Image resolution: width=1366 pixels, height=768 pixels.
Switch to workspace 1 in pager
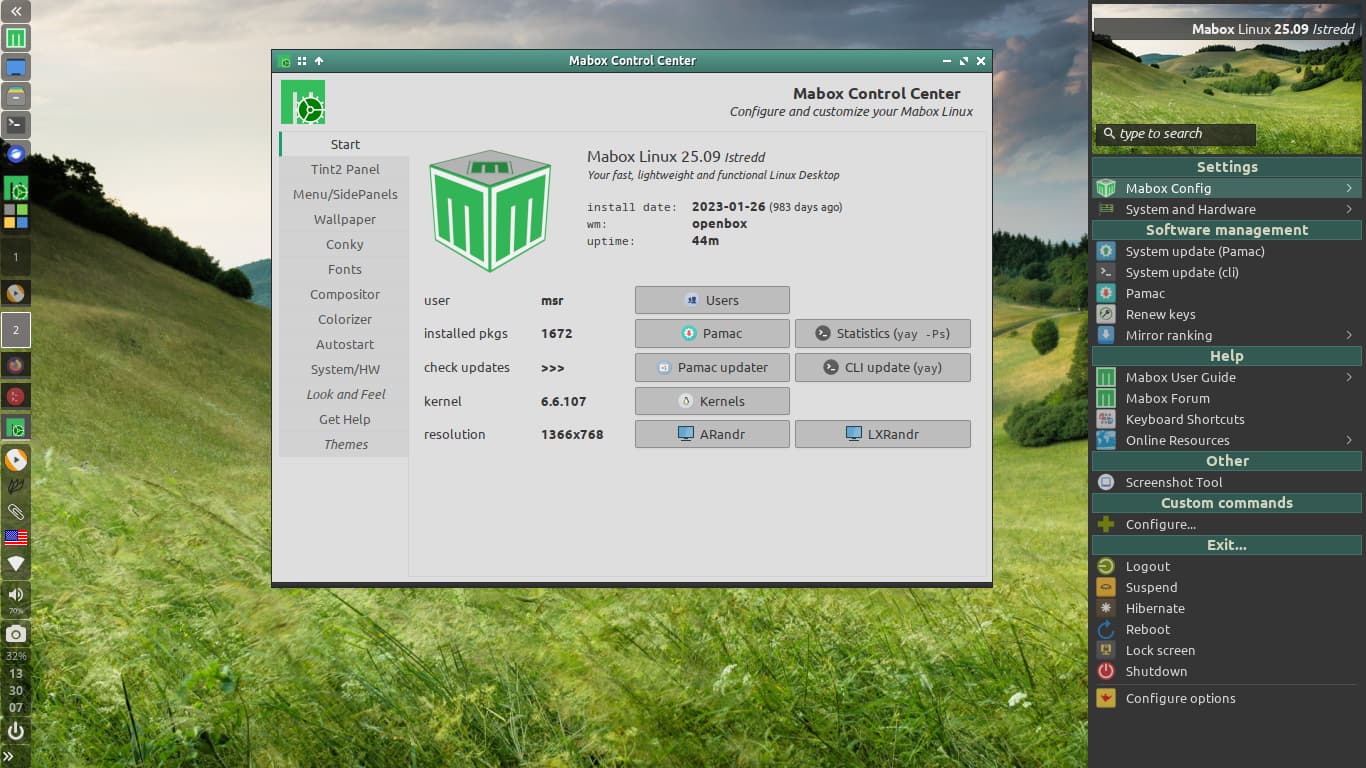[15, 257]
